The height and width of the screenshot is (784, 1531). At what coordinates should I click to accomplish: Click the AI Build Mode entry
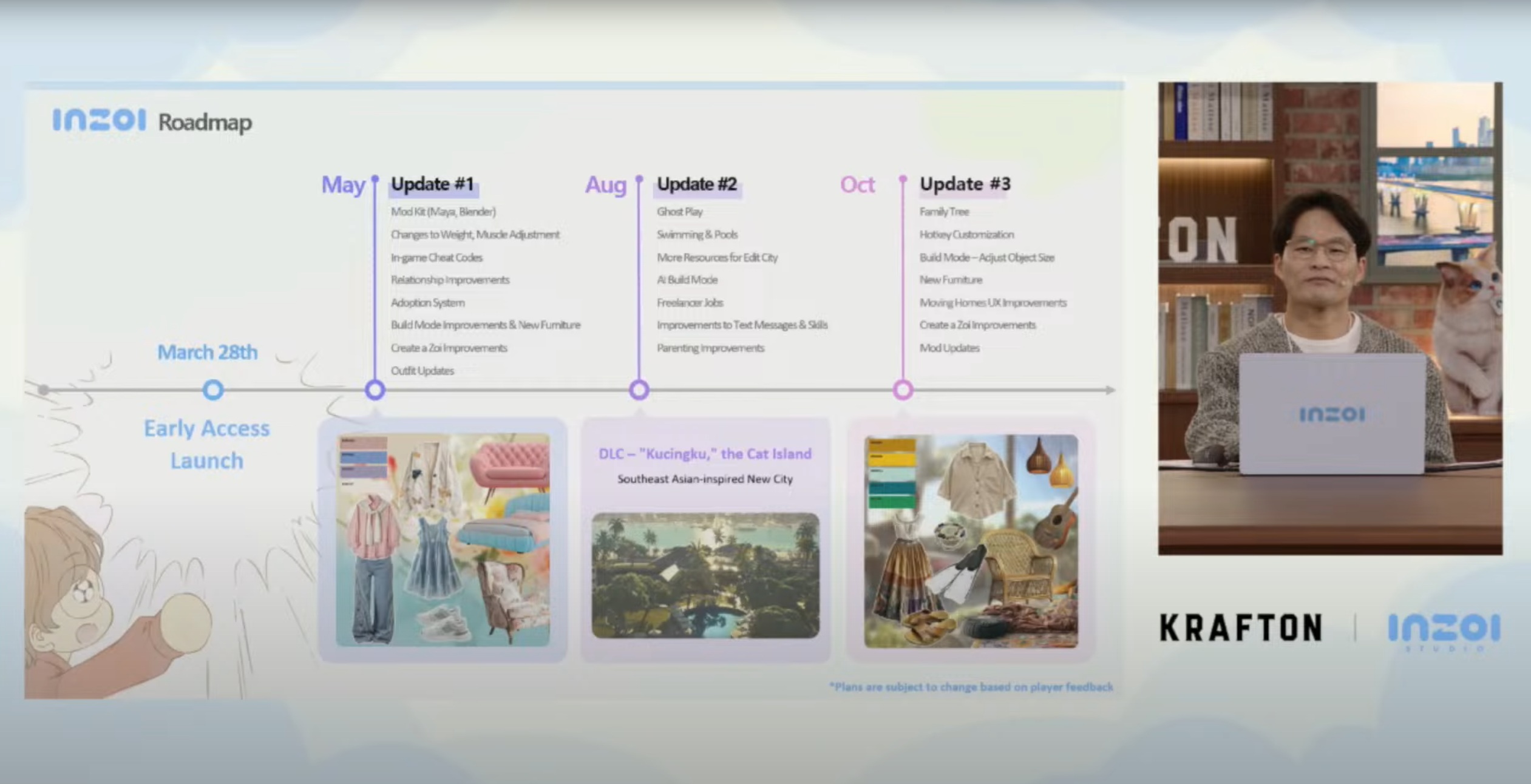[x=687, y=280]
